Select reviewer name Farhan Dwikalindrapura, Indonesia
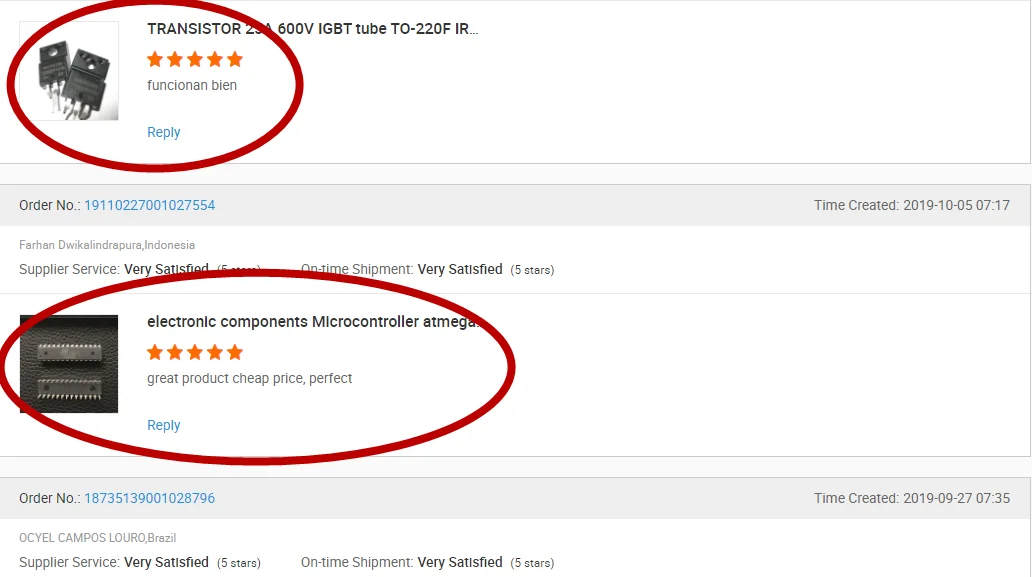Screen dimensions: 1032x577 tap(107, 245)
